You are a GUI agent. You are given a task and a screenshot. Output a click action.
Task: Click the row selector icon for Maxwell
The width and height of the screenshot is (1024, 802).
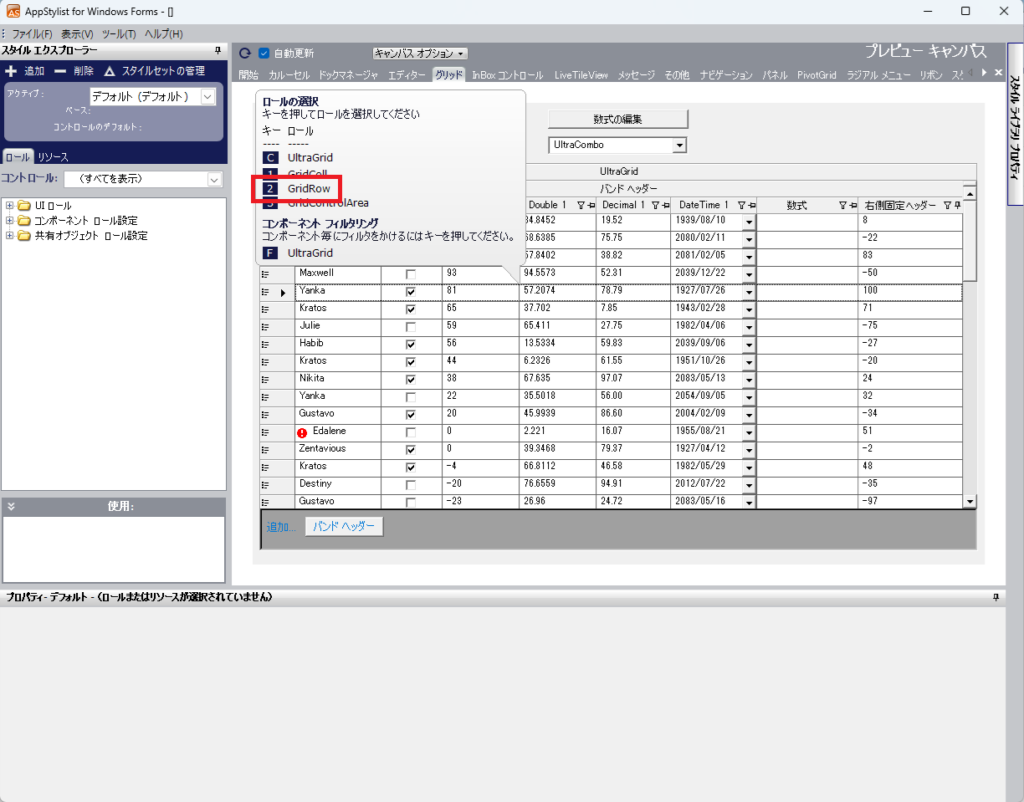265,274
